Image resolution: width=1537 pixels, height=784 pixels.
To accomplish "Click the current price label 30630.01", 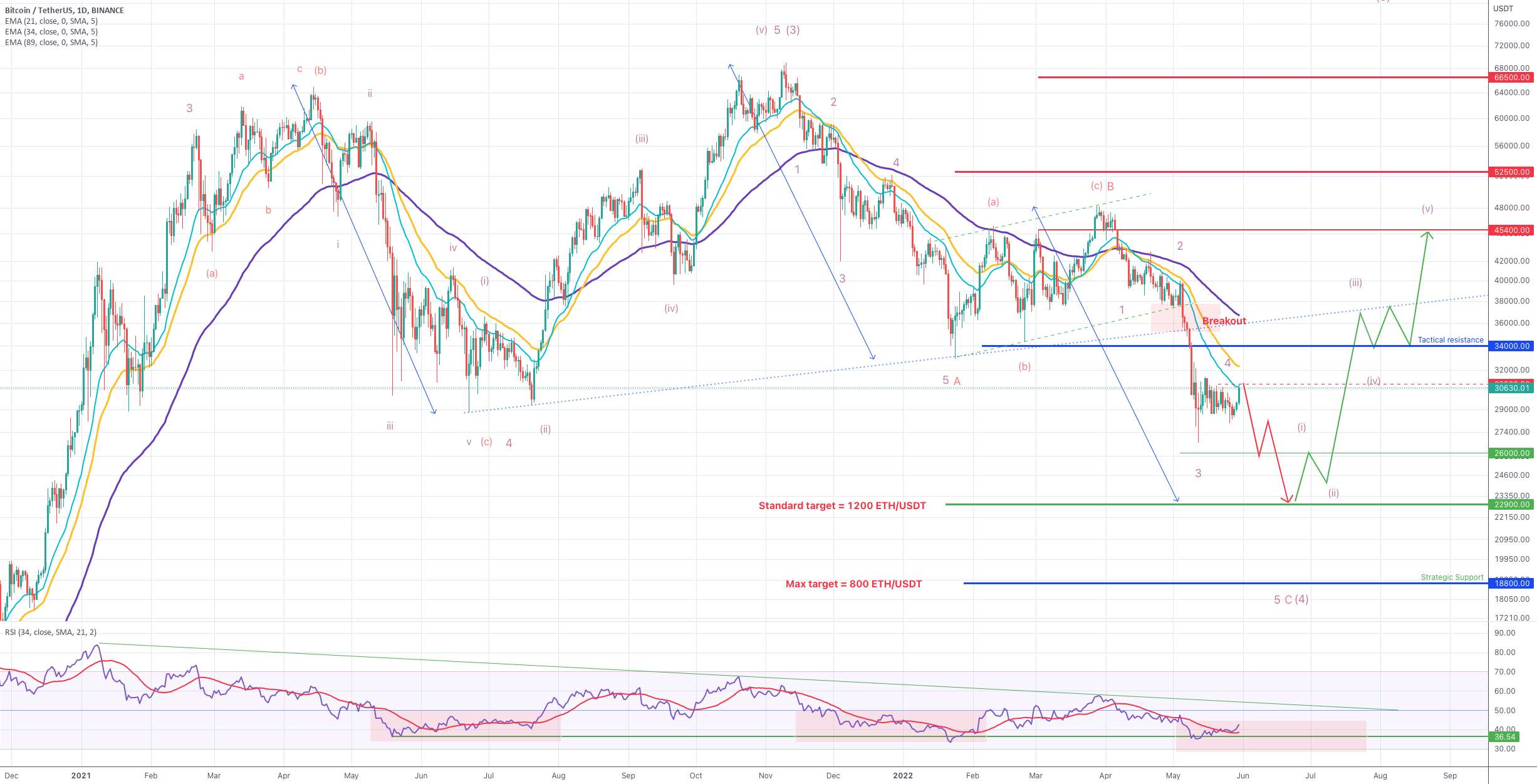I will pos(1511,388).
